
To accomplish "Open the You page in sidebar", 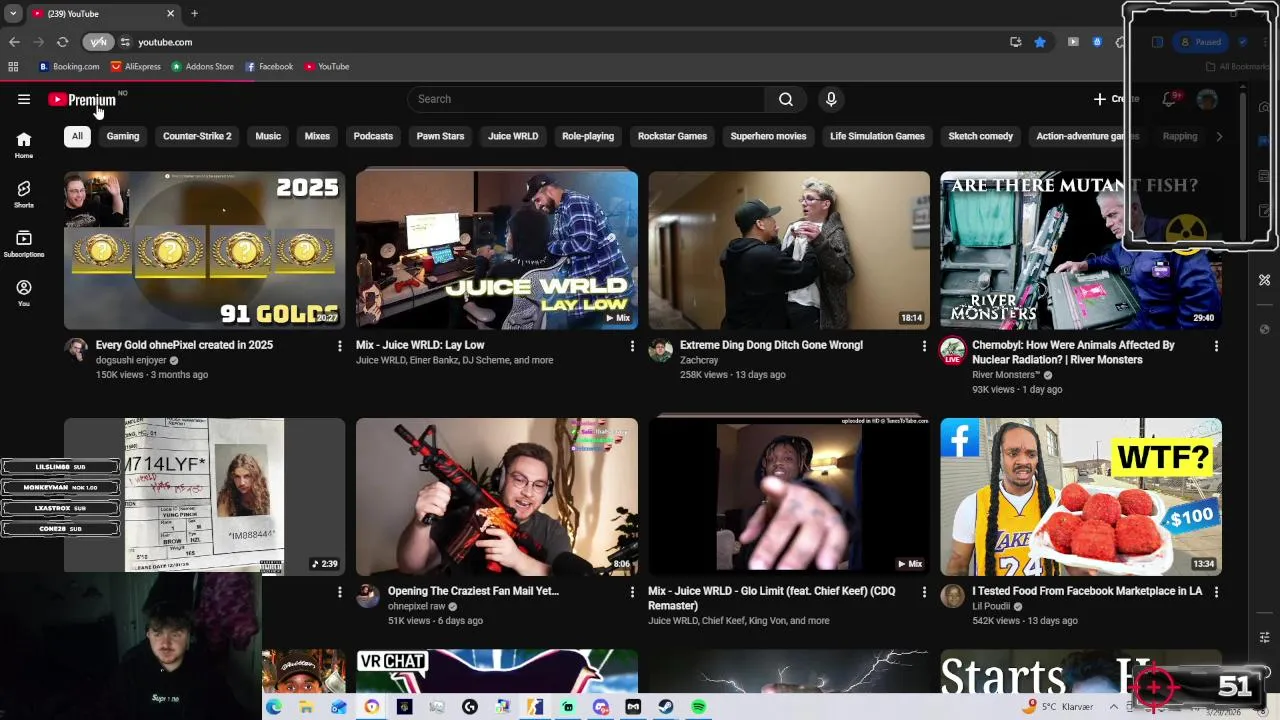I will point(24,293).
